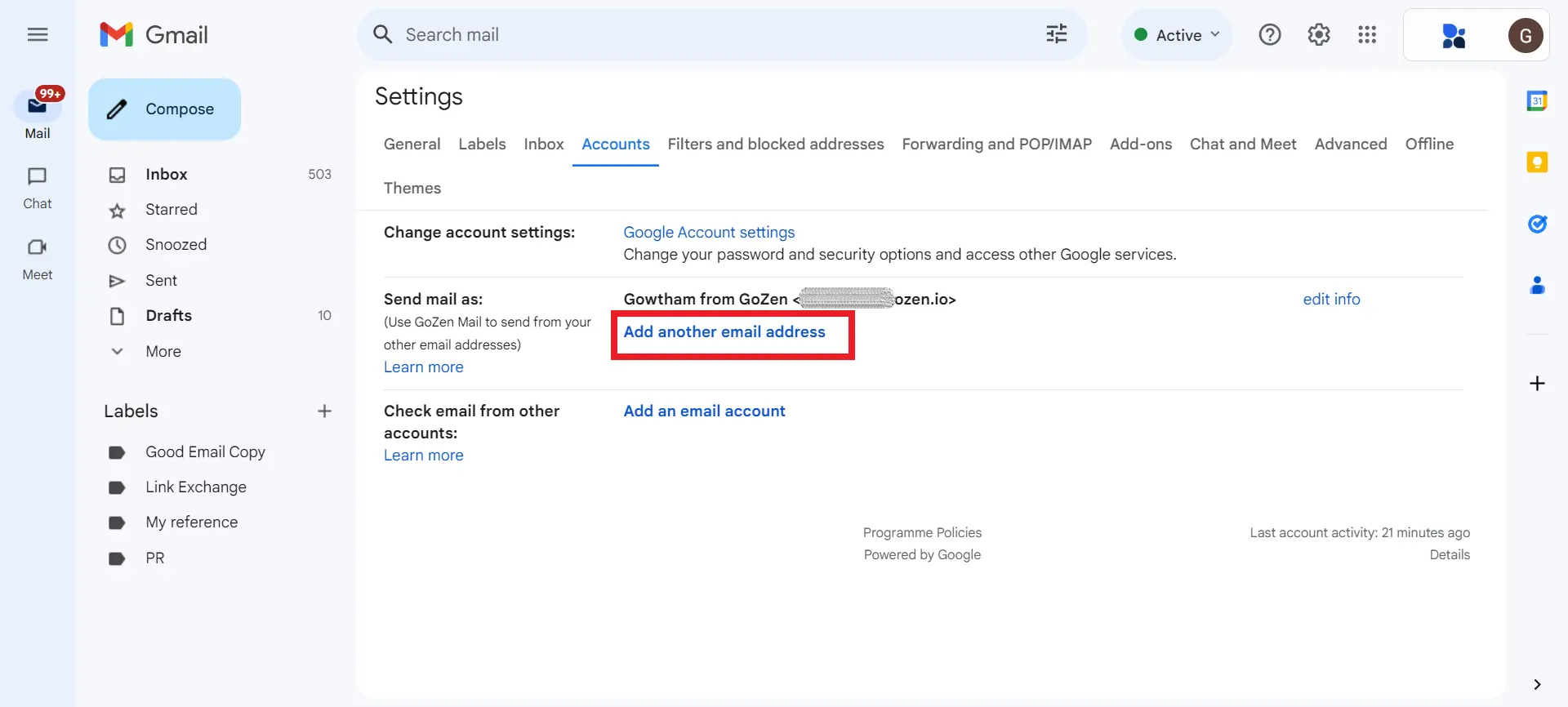Open account activity Details link
The width and height of the screenshot is (1568, 707).
click(1450, 554)
